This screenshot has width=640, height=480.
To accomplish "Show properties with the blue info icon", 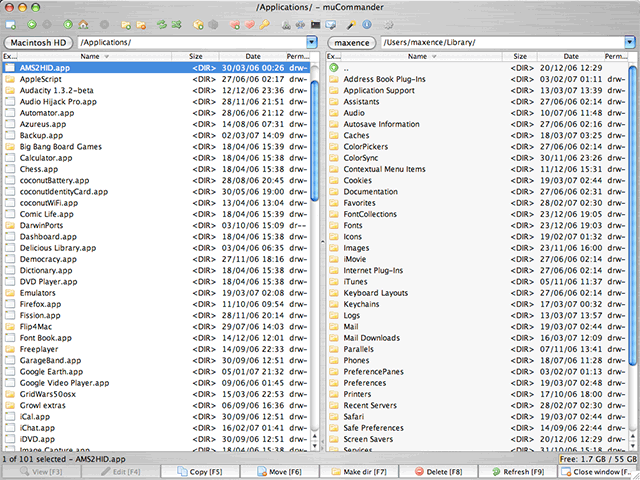I will coord(367,25).
